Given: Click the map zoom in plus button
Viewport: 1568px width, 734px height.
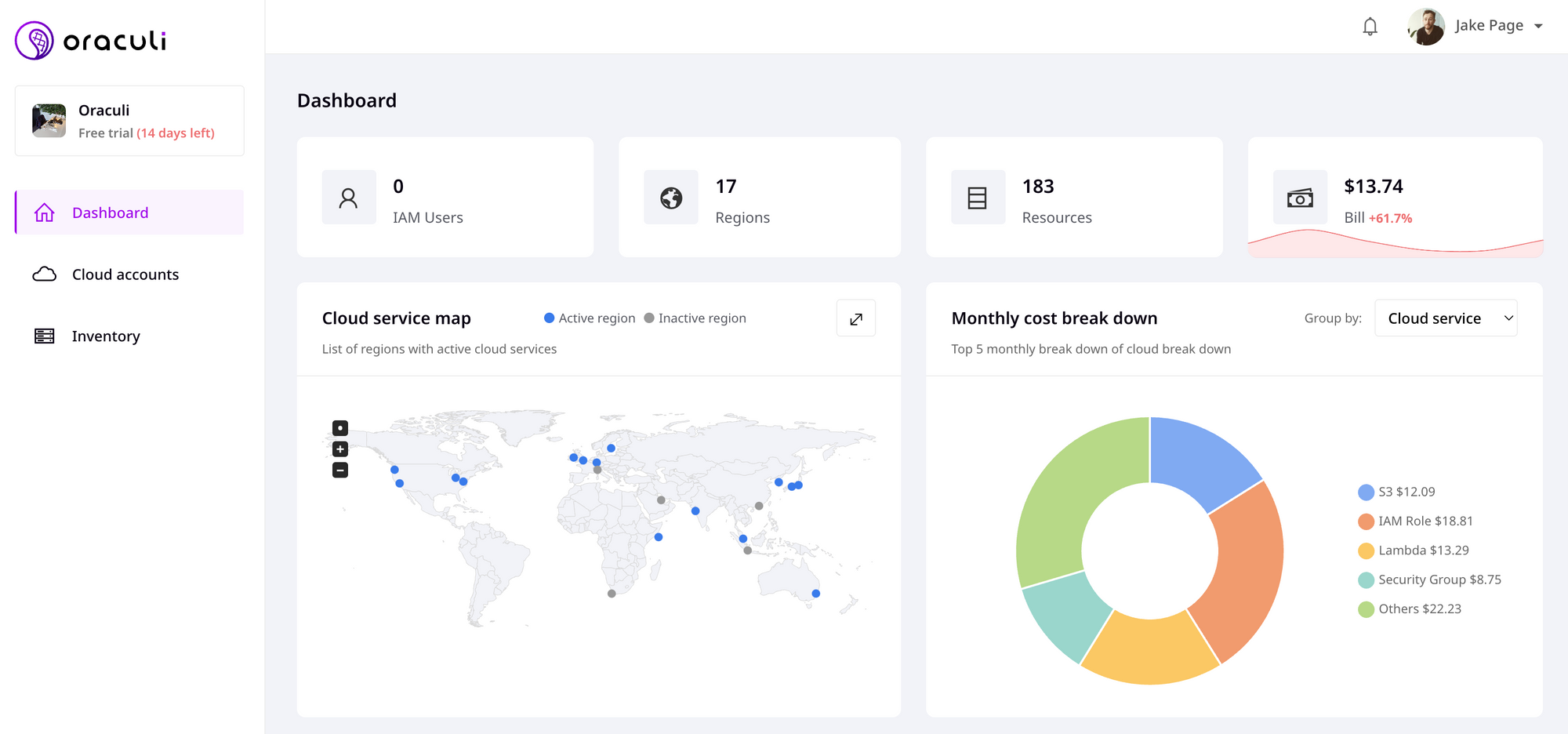Looking at the screenshot, I should pos(340,449).
